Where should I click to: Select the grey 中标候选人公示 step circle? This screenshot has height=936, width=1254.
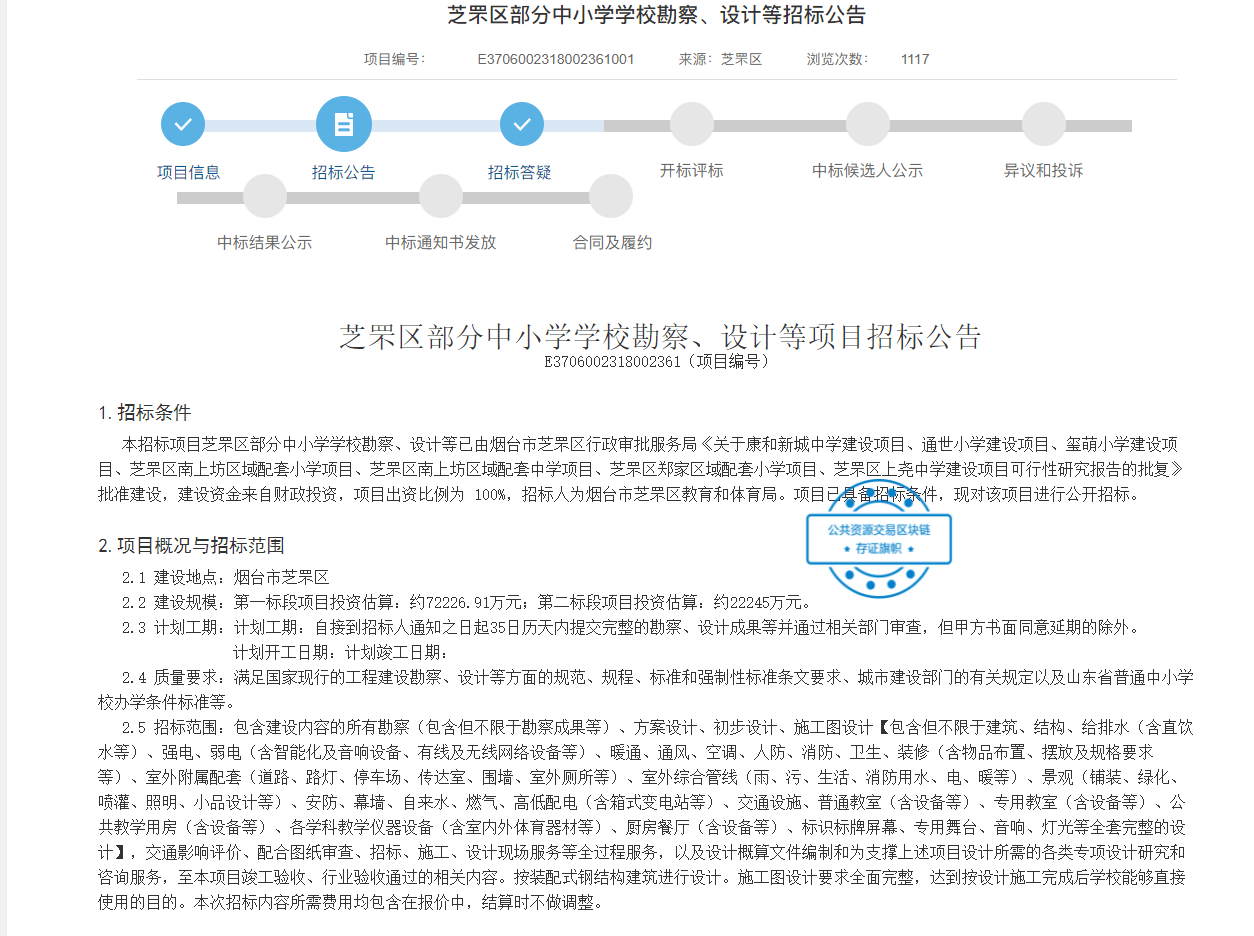(867, 125)
